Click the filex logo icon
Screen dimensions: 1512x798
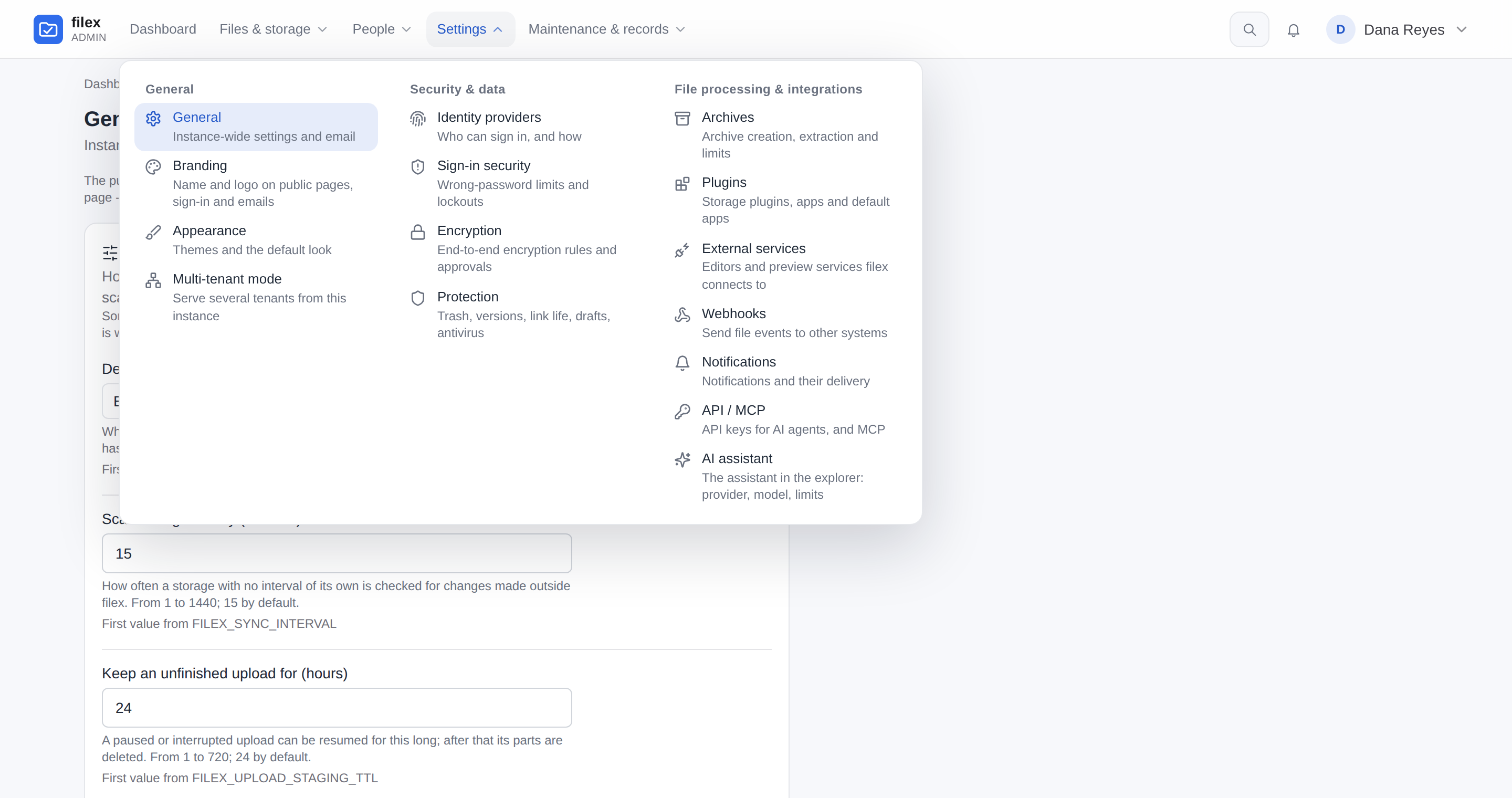coord(48,29)
